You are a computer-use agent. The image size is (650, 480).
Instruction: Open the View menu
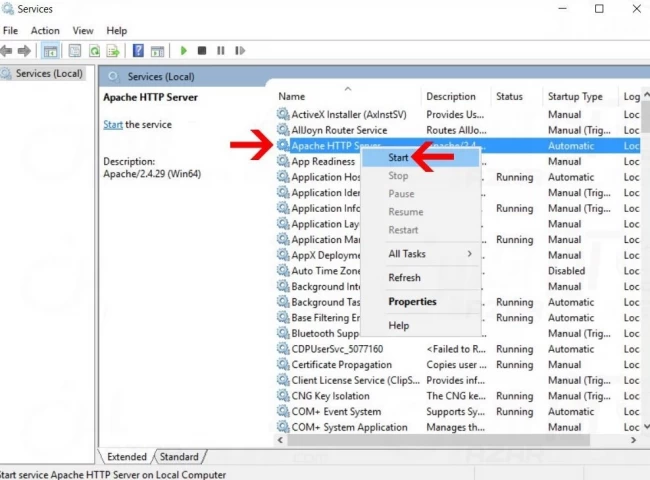[83, 31]
